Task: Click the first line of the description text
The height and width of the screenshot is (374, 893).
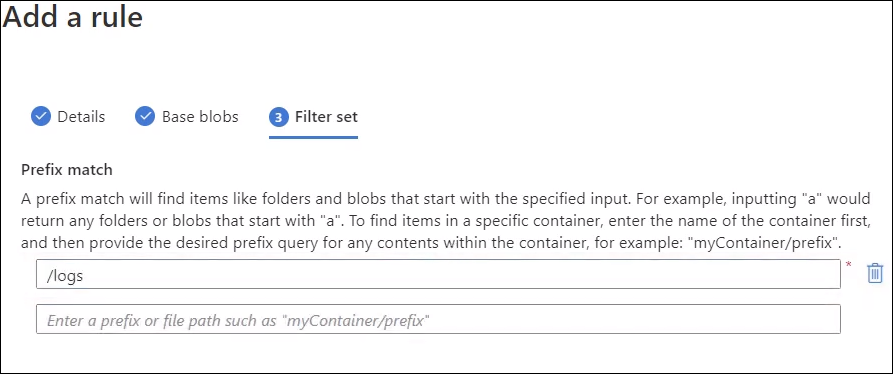Action: click(x=446, y=200)
